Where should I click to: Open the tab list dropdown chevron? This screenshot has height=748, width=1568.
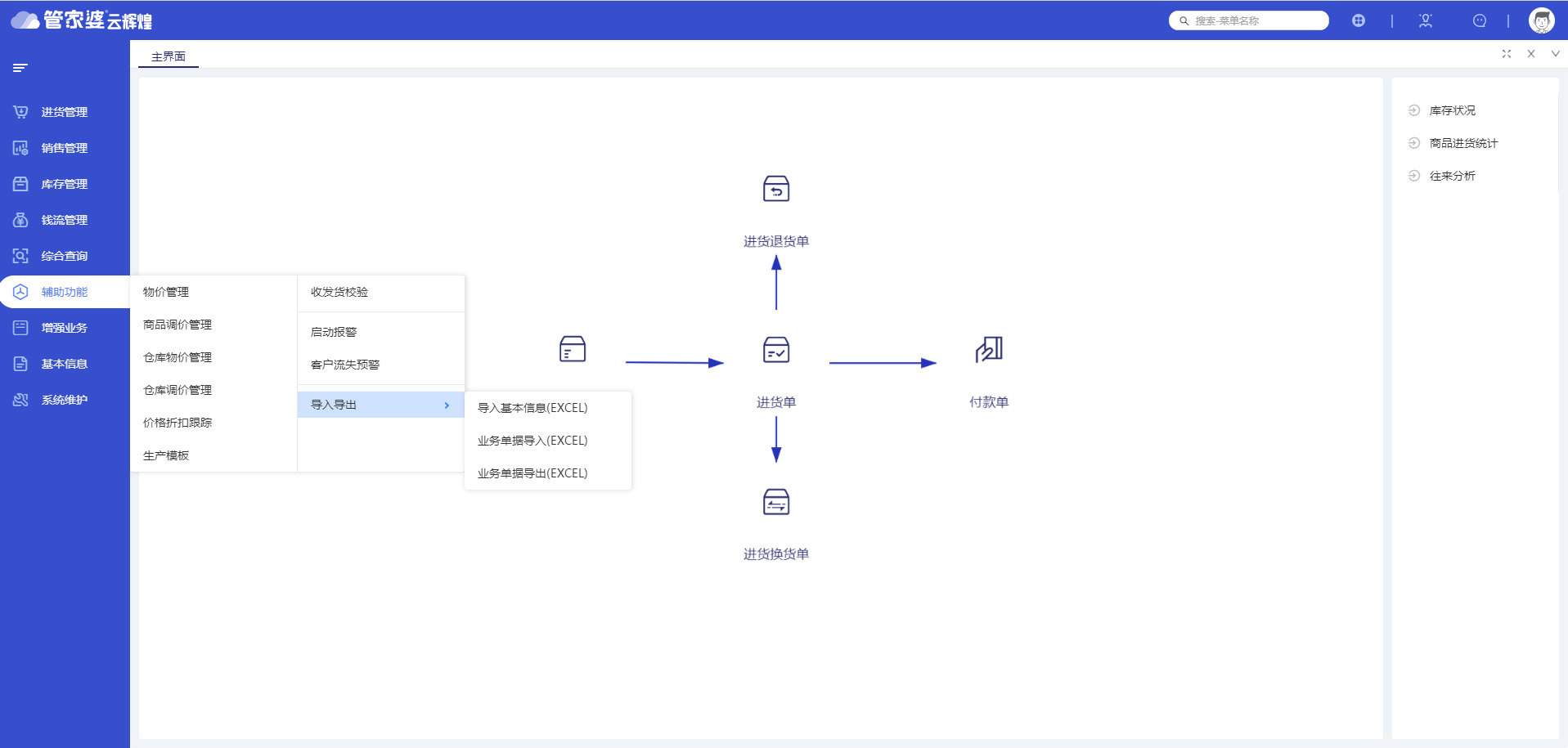coord(1555,54)
